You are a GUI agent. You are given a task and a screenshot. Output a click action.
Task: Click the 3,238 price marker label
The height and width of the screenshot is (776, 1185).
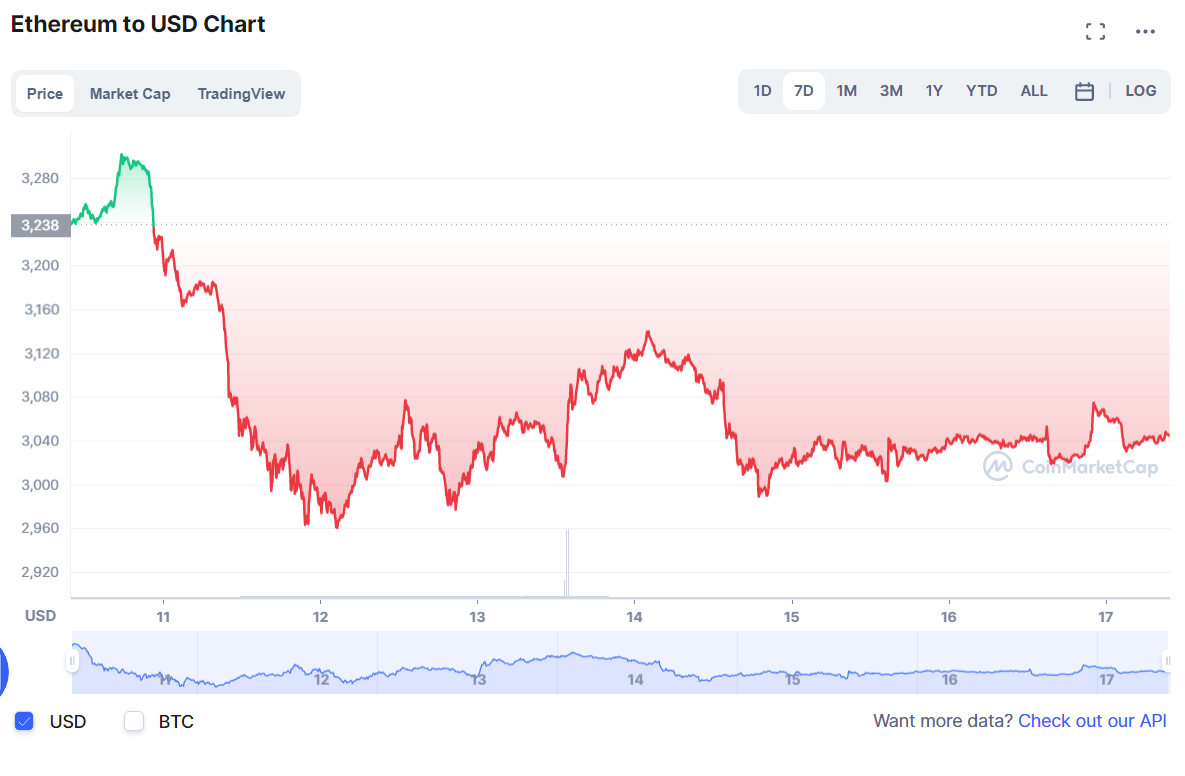coord(41,225)
